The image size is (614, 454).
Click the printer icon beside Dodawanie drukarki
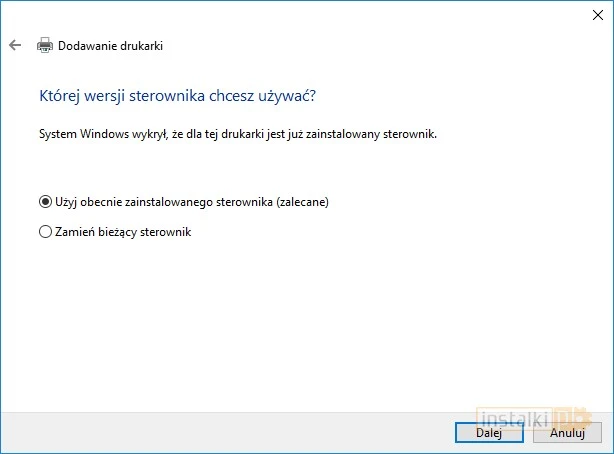click(45, 45)
